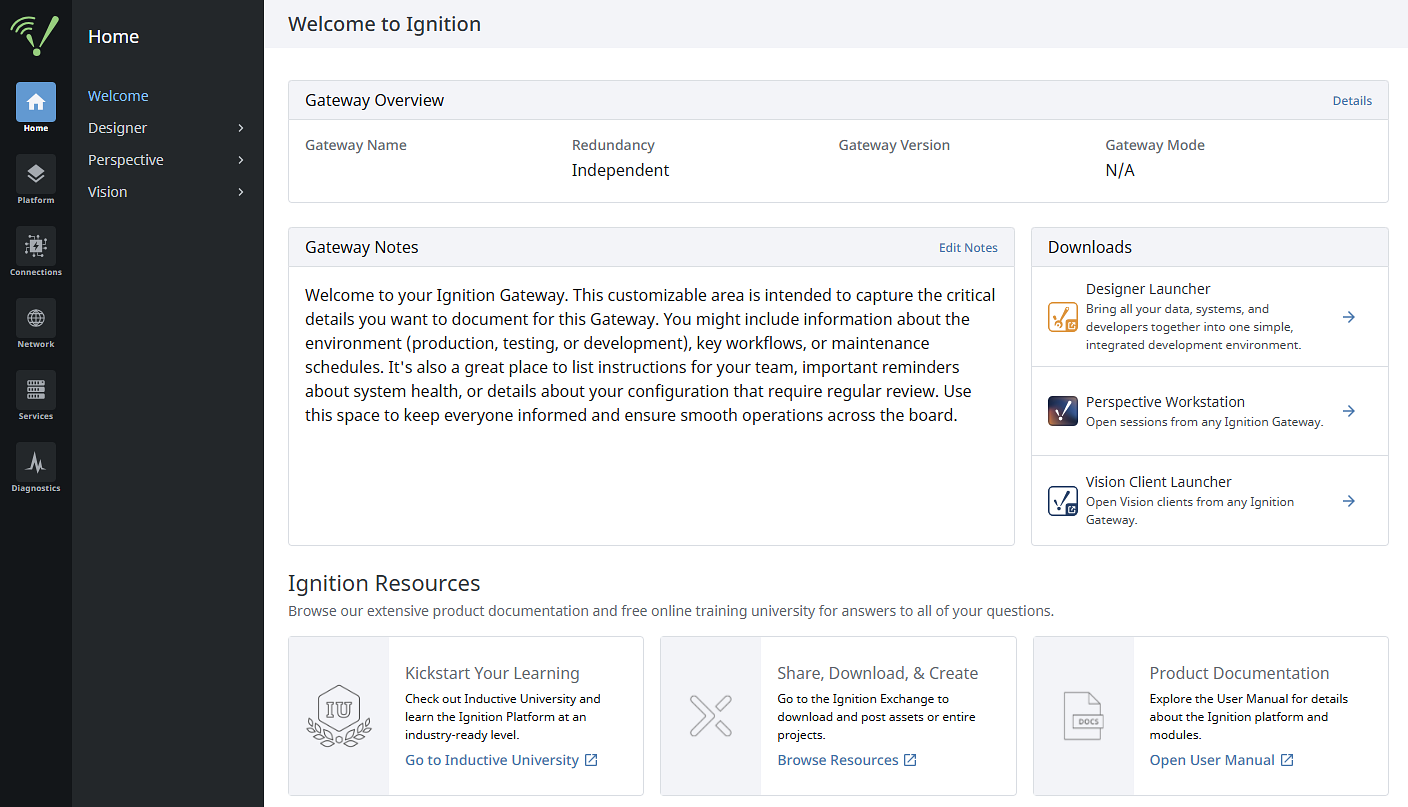
Task: Click the Share, Download, & Create heading
Action: pos(878,673)
